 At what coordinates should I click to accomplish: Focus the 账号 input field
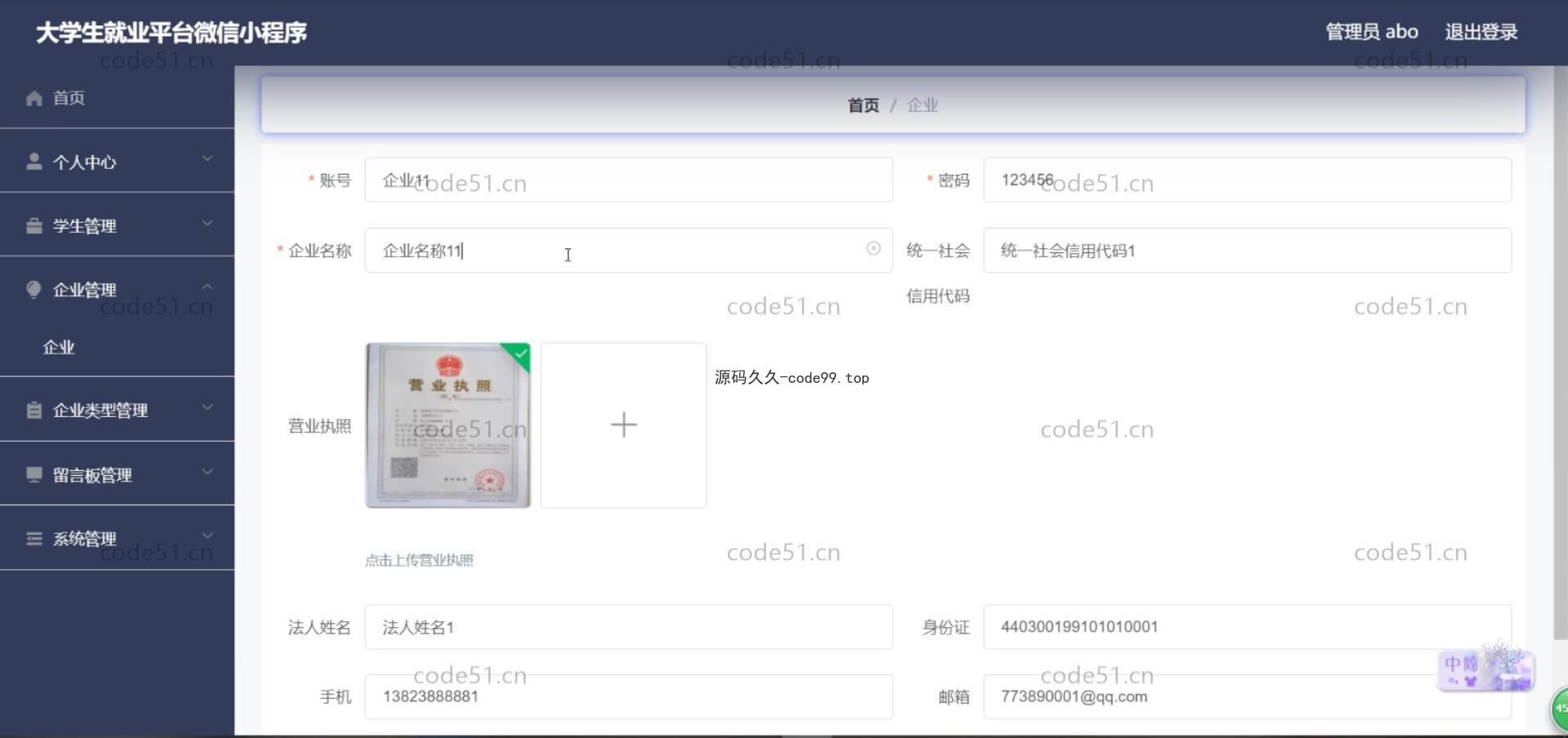coord(628,180)
